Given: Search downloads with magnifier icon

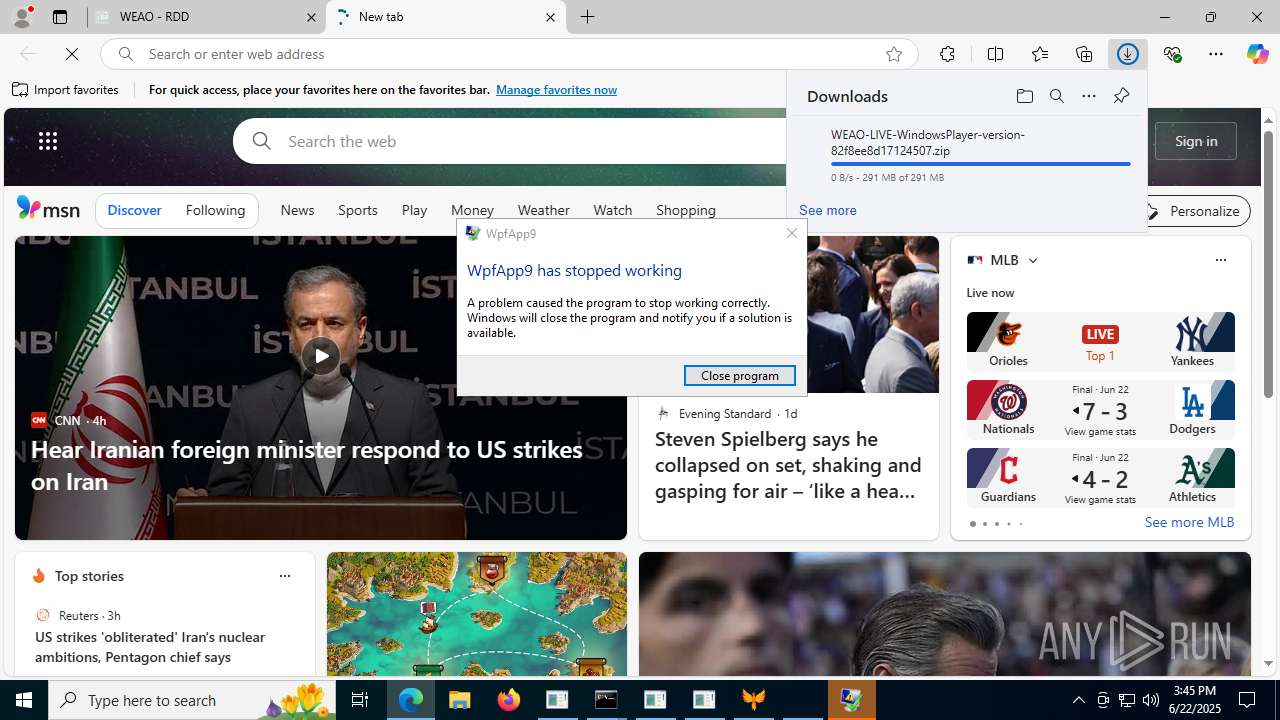Looking at the screenshot, I should pos(1056,96).
